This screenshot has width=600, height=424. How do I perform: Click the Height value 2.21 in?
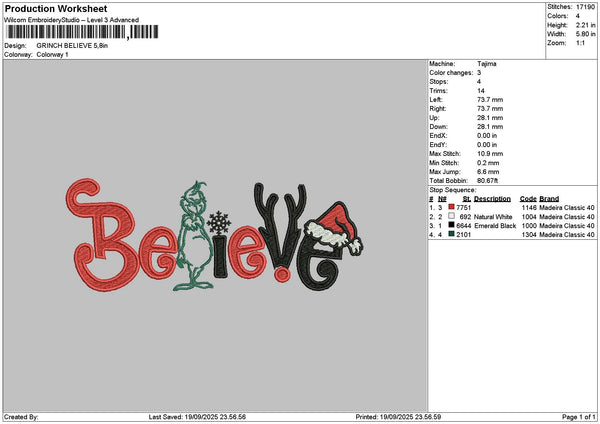point(585,25)
